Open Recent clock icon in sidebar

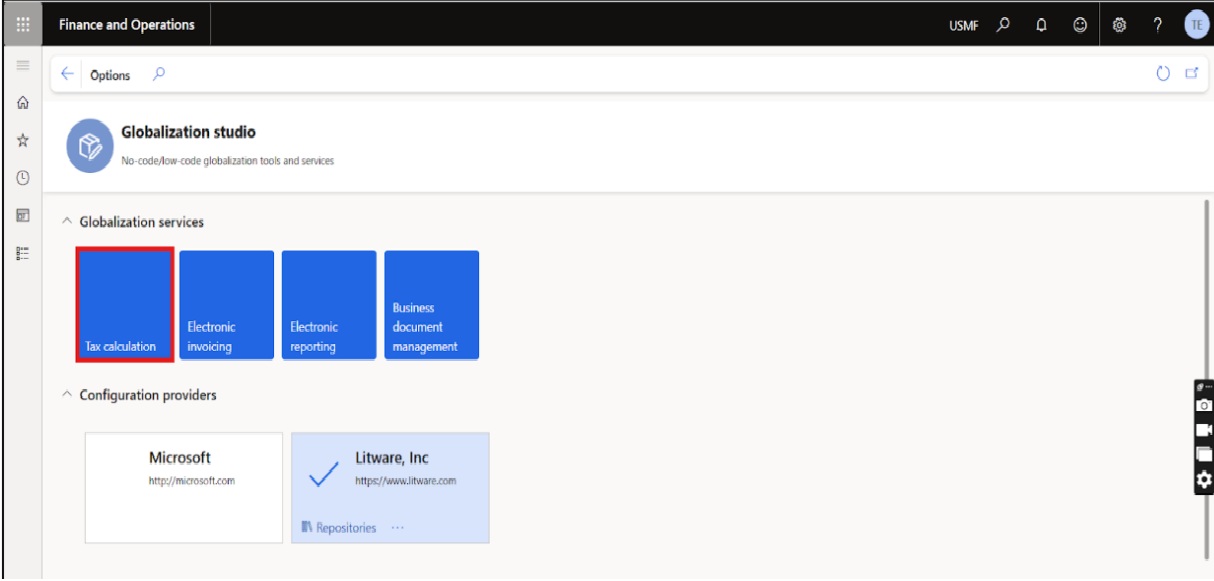pyautogui.click(x=22, y=178)
